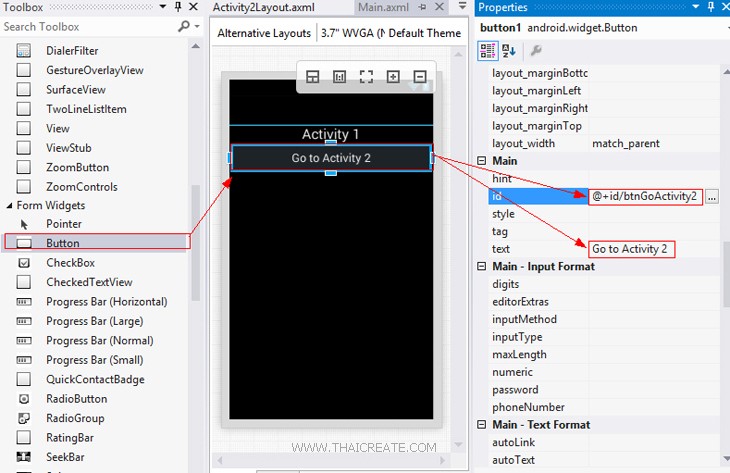Open the Alternative Layouts menu
Viewport: 730px width, 473px height.
click(264, 33)
